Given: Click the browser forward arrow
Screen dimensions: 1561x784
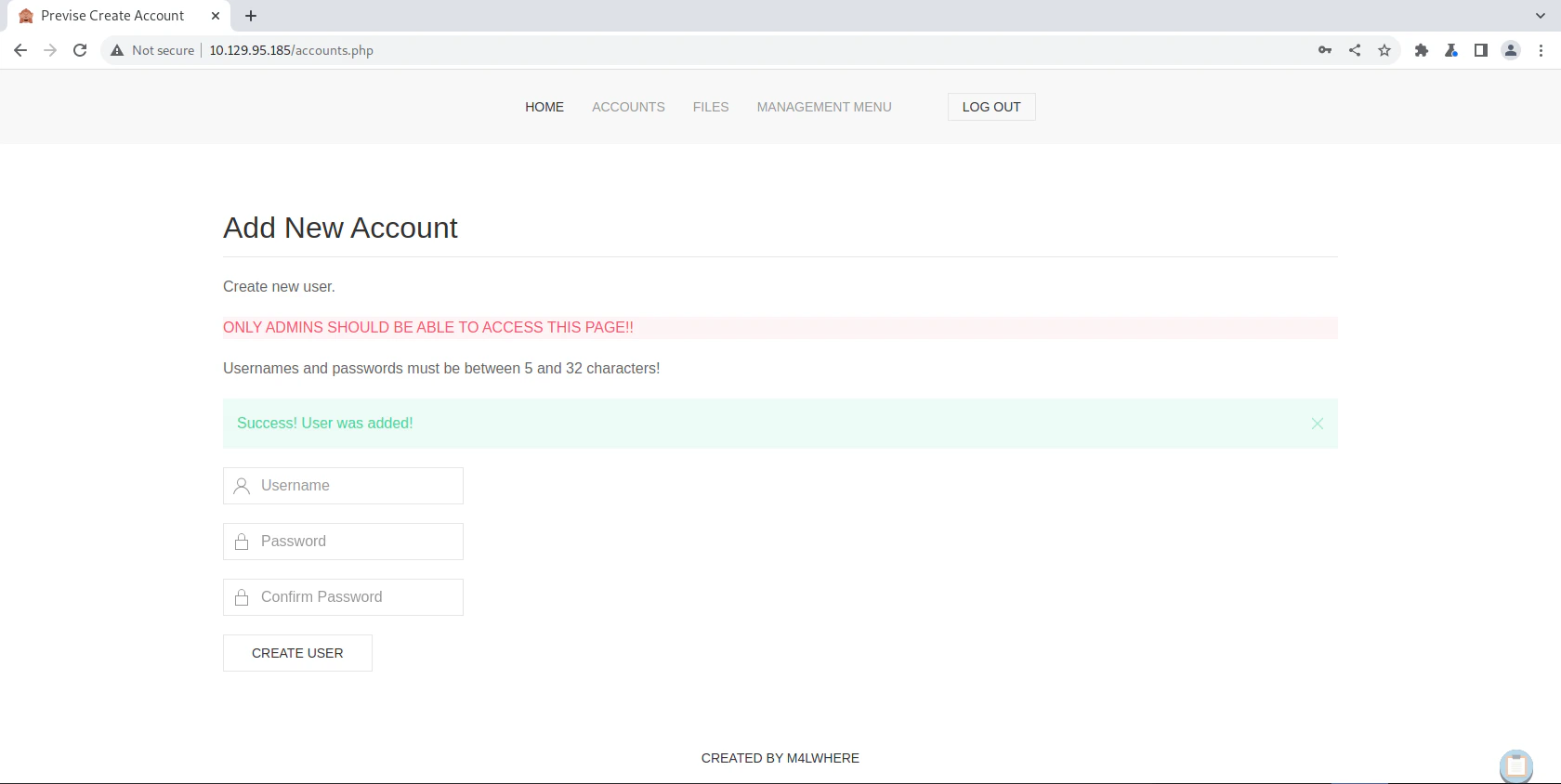Looking at the screenshot, I should point(50,50).
